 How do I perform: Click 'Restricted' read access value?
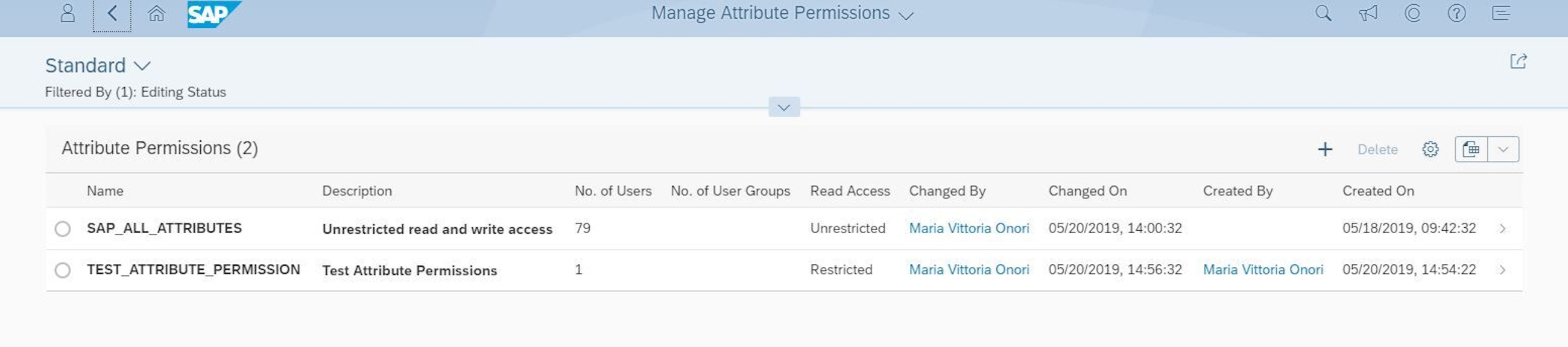pos(841,270)
